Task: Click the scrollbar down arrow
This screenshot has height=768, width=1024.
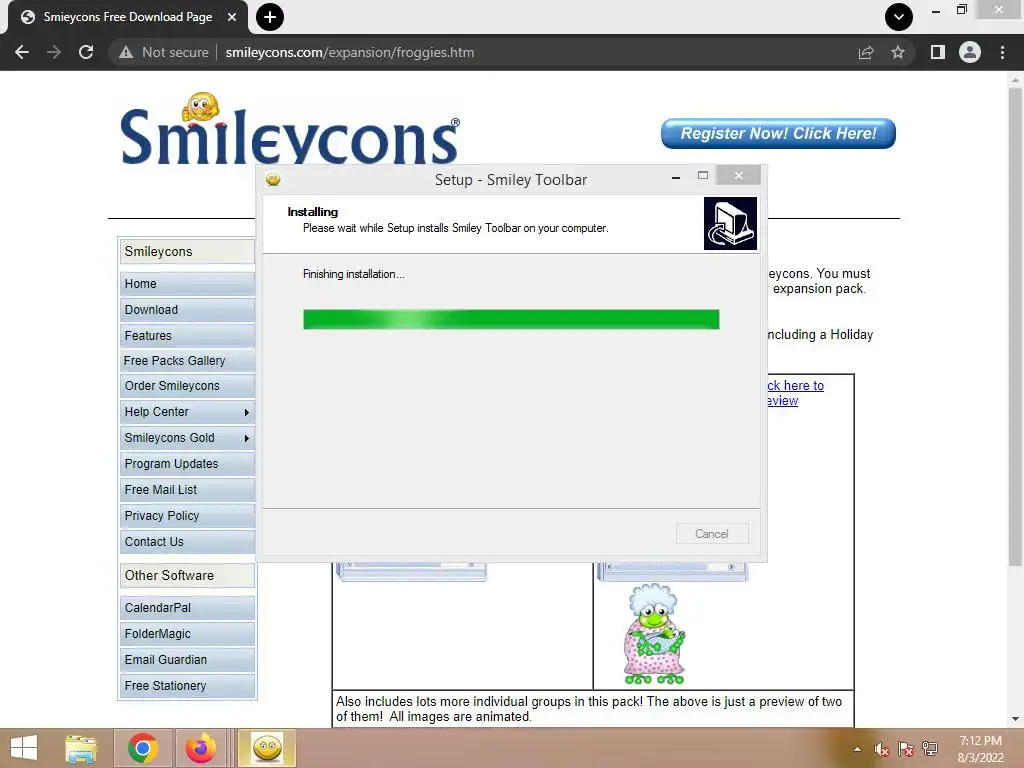Action: click(1015, 719)
